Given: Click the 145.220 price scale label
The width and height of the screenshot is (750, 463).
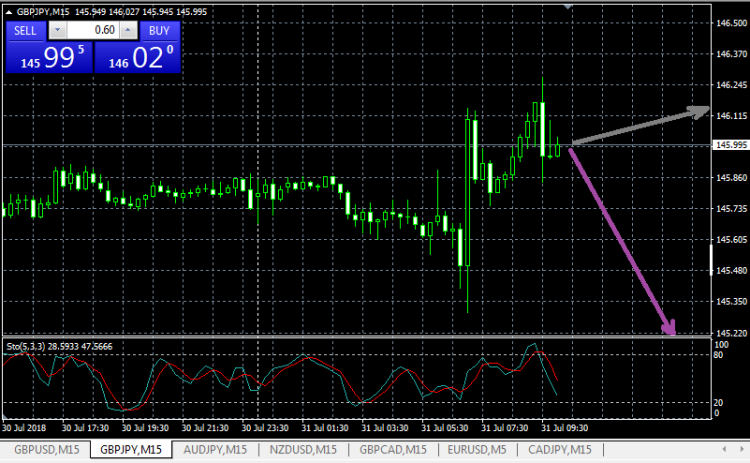Looking at the screenshot, I should 731,332.
